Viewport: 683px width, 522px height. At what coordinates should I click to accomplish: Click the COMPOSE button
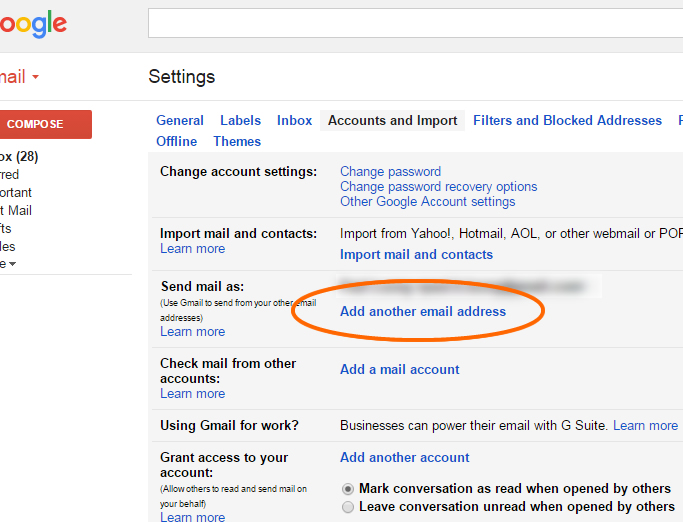[x=45, y=124]
